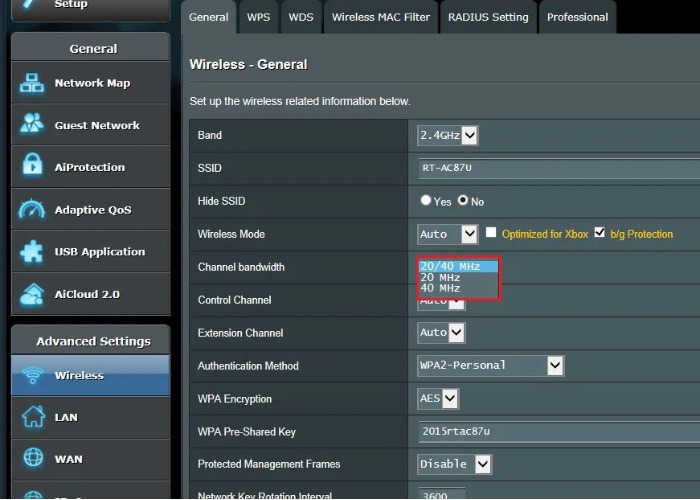
Task: Select Yes for Hide SSID
Action: 427,201
